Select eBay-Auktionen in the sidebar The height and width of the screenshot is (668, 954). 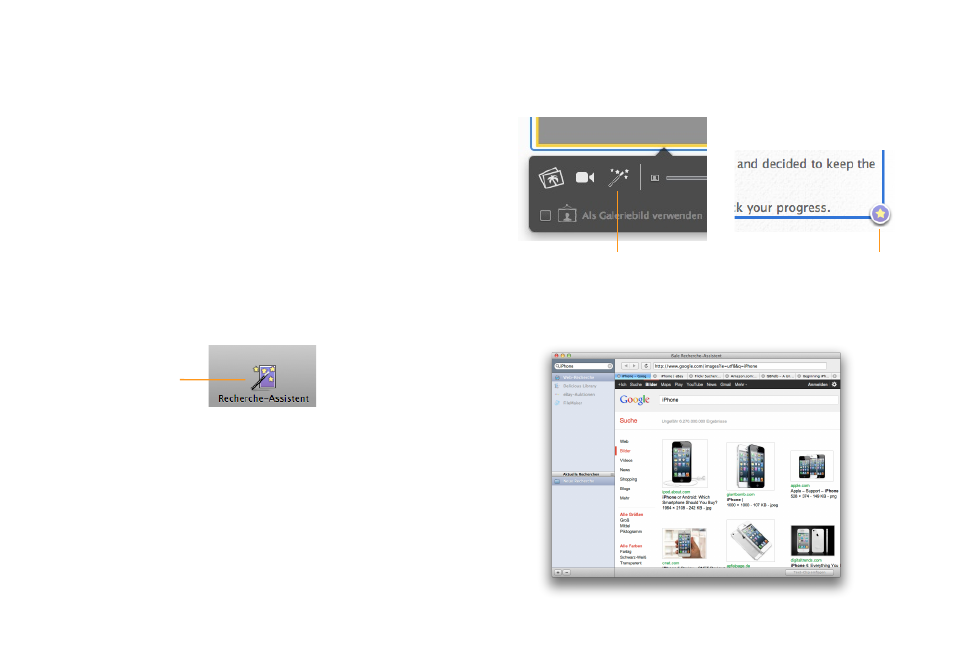click(x=583, y=395)
